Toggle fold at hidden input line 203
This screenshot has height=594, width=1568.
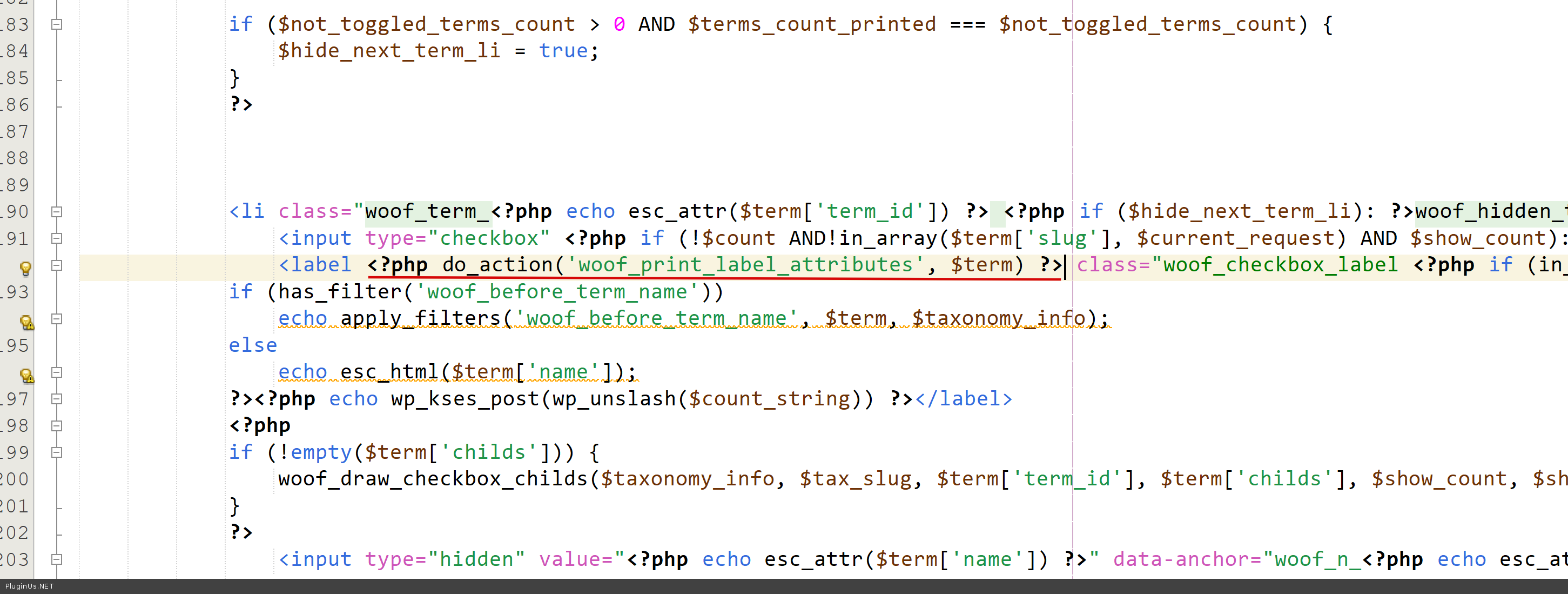pos(57,559)
